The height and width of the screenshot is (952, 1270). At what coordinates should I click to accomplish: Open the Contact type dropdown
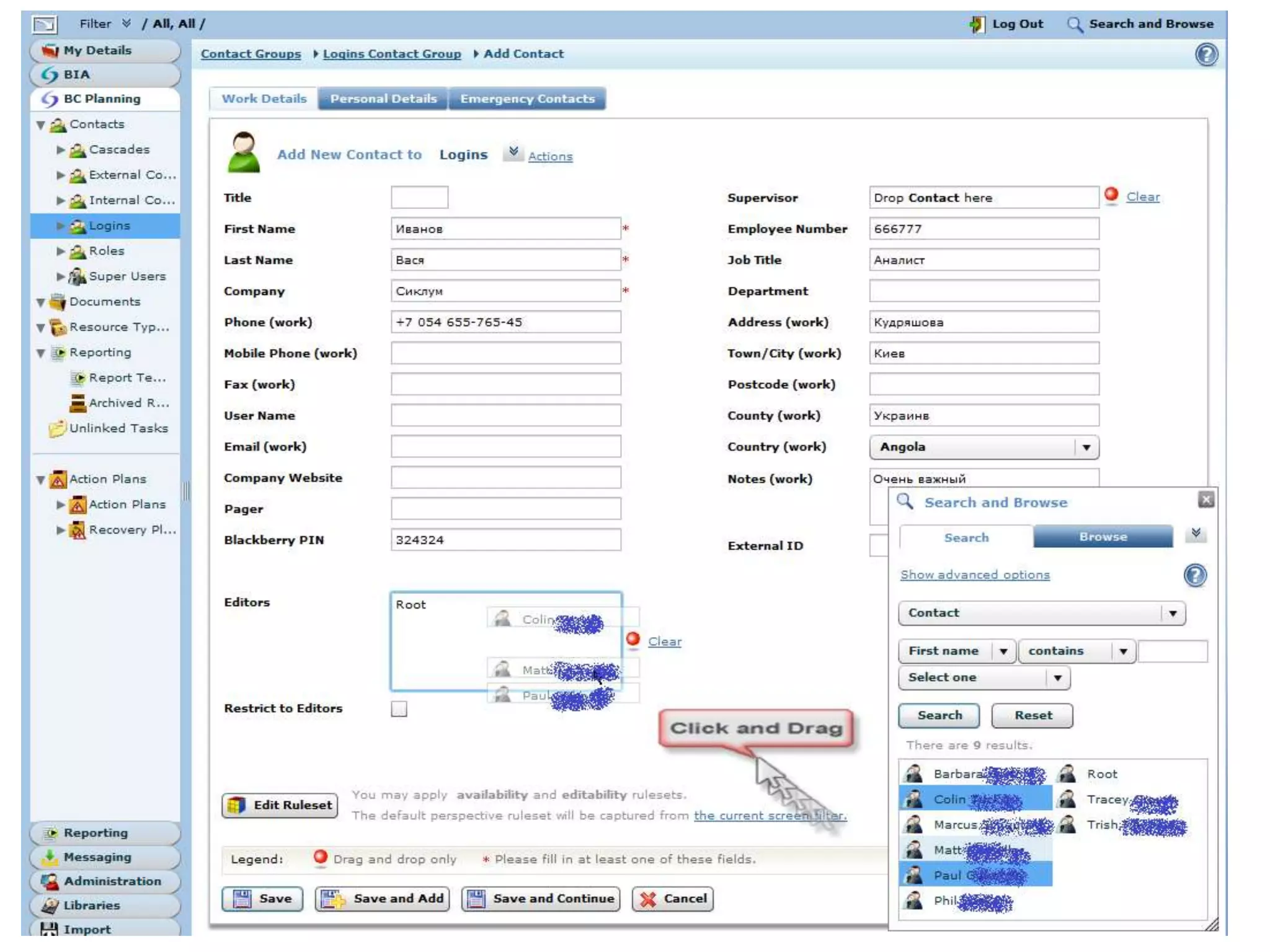point(1172,613)
